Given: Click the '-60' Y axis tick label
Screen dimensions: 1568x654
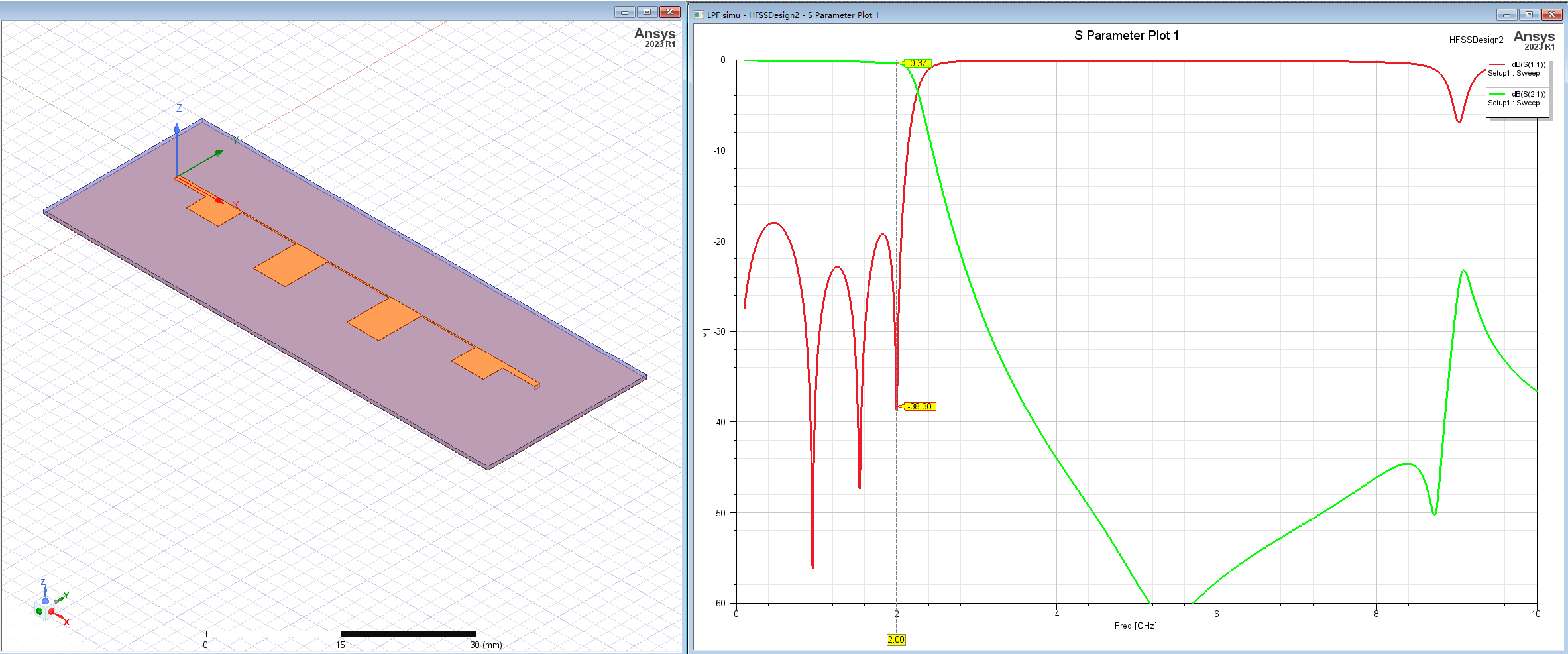Looking at the screenshot, I should [x=719, y=603].
